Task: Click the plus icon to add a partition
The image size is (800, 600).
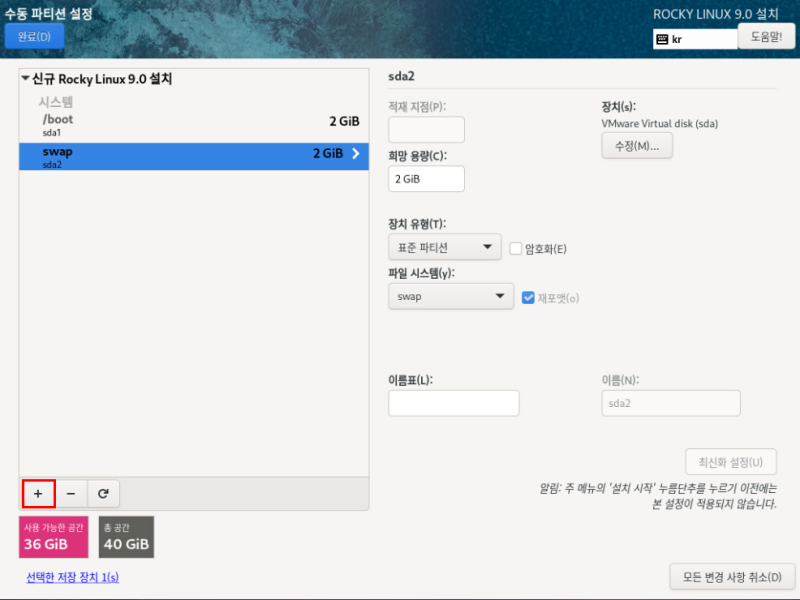Action: [x=38, y=493]
